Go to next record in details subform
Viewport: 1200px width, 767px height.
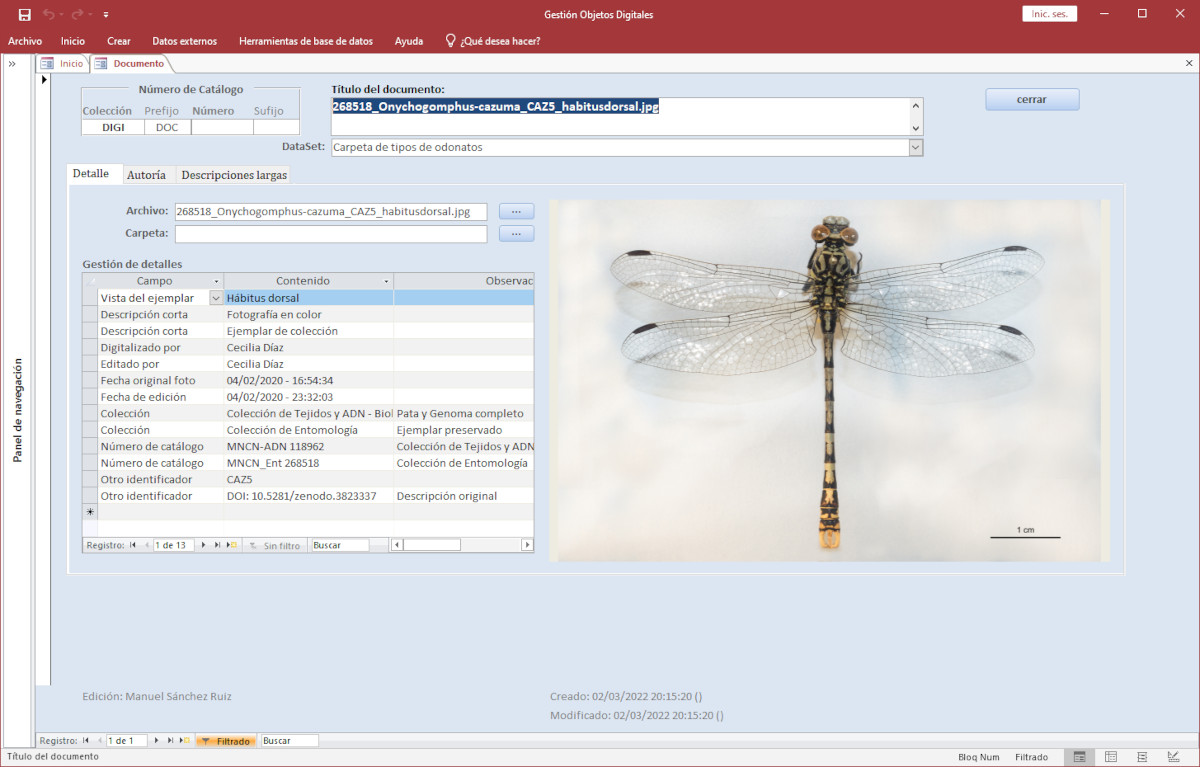pyautogui.click(x=204, y=545)
